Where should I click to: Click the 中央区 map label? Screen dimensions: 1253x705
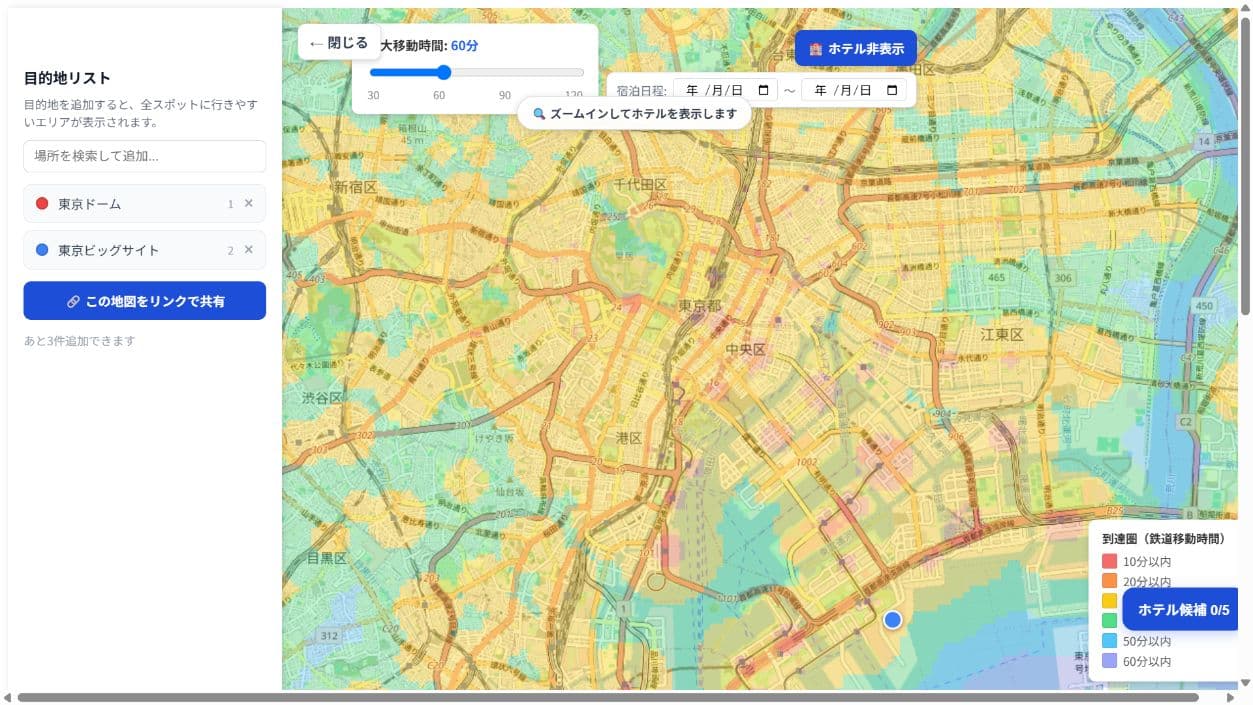pos(745,349)
